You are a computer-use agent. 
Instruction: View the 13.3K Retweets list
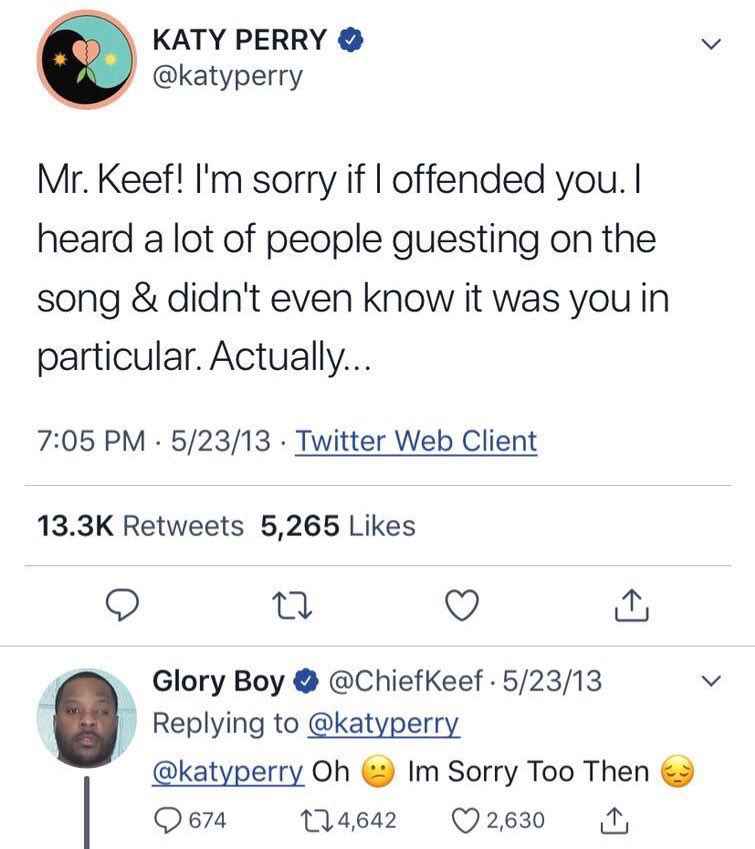coord(140,525)
